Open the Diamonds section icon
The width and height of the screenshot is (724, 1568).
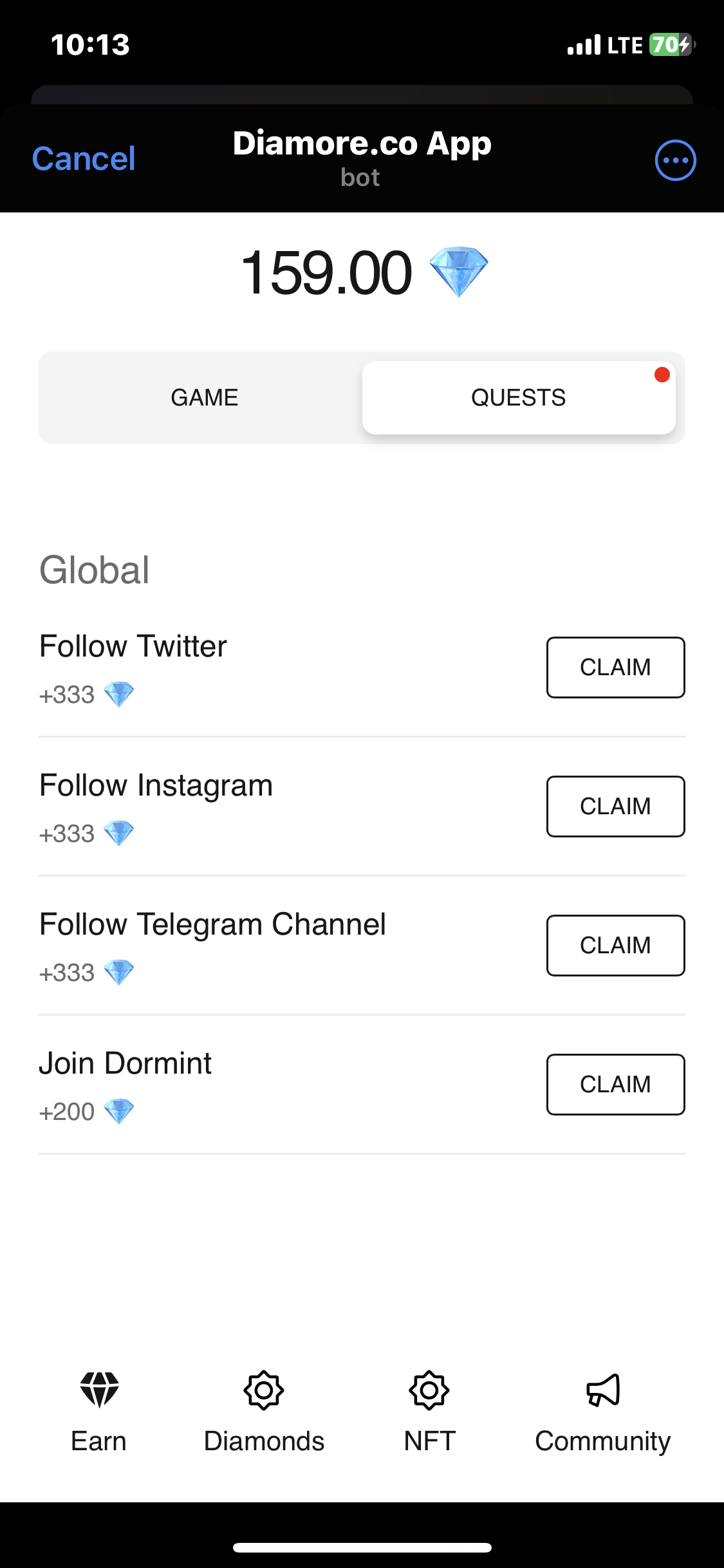[264, 1390]
